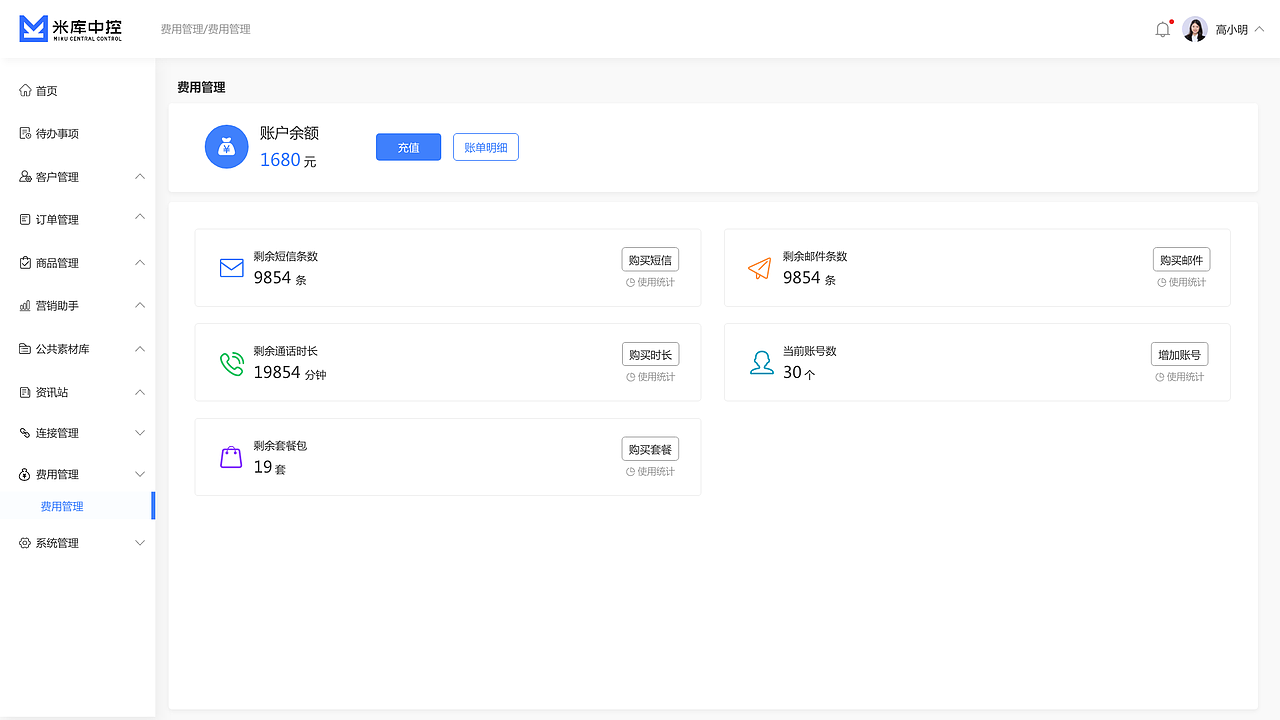Click 购买短信 button
Screen dimensions: 1280x720
650,260
